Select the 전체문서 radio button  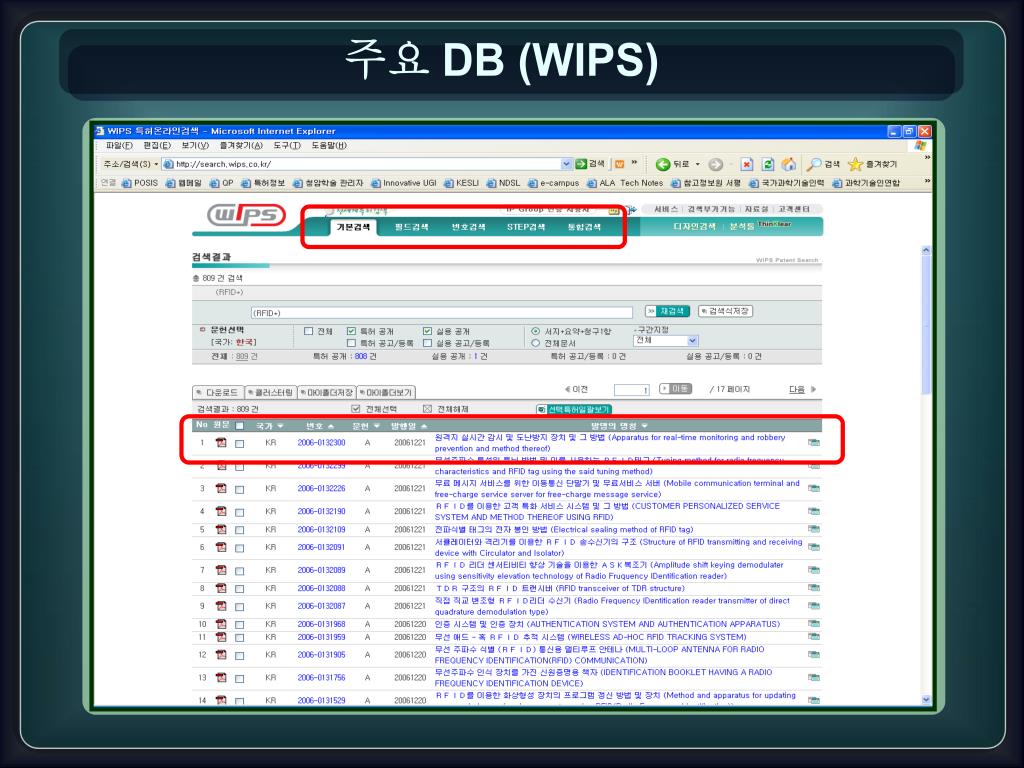pos(536,343)
